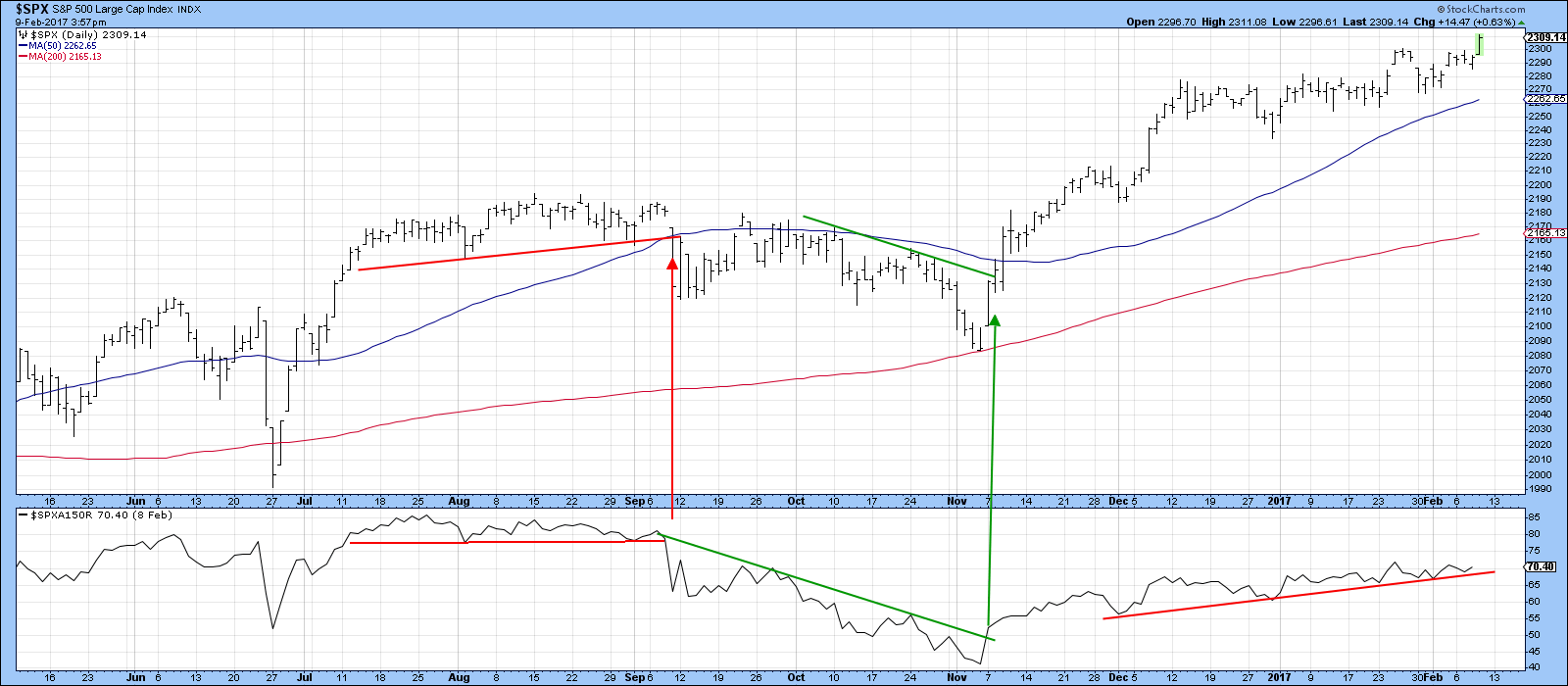Click the OHLC bar icon beside $SPX (Daily)
Image resolution: width=1568 pixels, height=686 pixels.
coord(24,34)
